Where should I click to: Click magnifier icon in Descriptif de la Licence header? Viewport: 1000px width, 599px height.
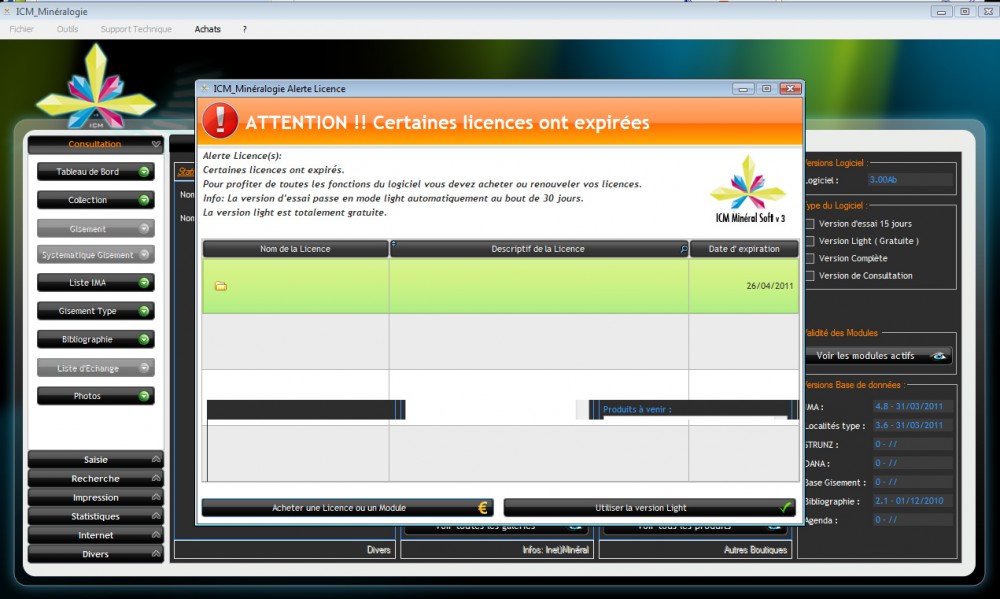tap(684, 249)
